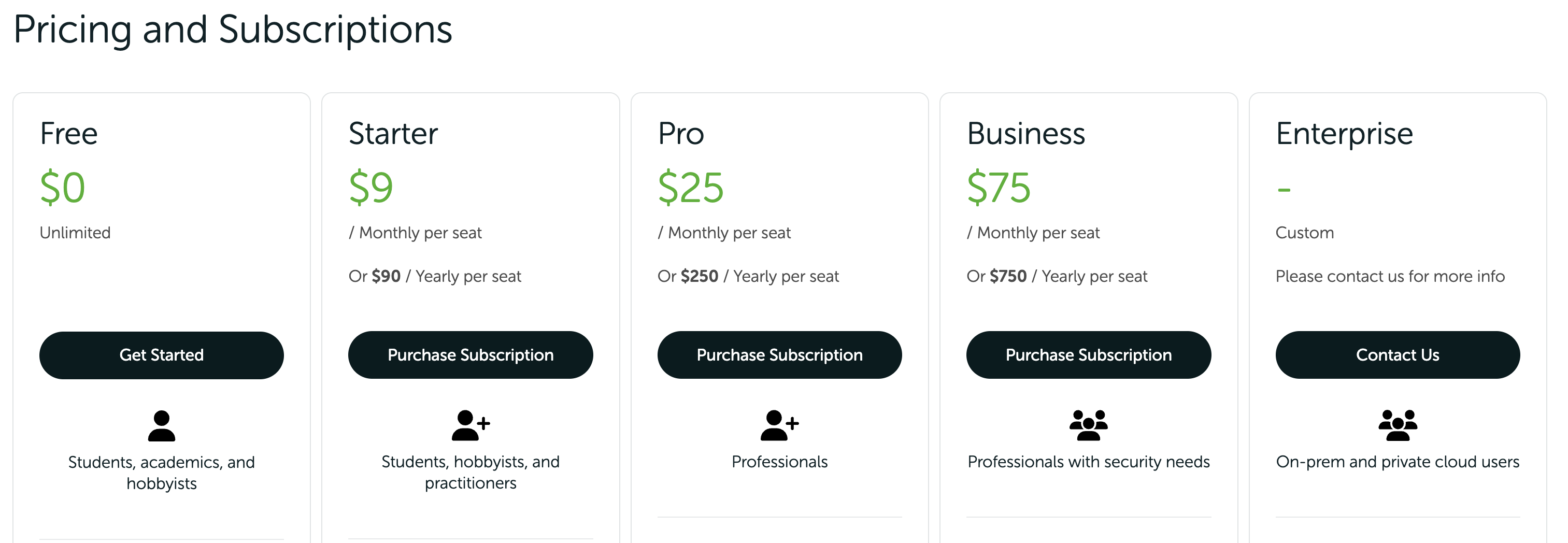Purchase the Pro plan subscription
The height and width of the screenshot is (543, 1568).
pos(780,355)
